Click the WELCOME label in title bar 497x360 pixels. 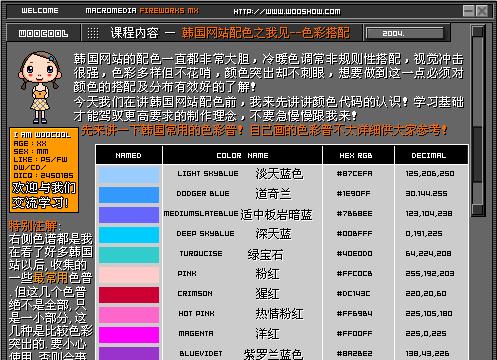[40, 11]
